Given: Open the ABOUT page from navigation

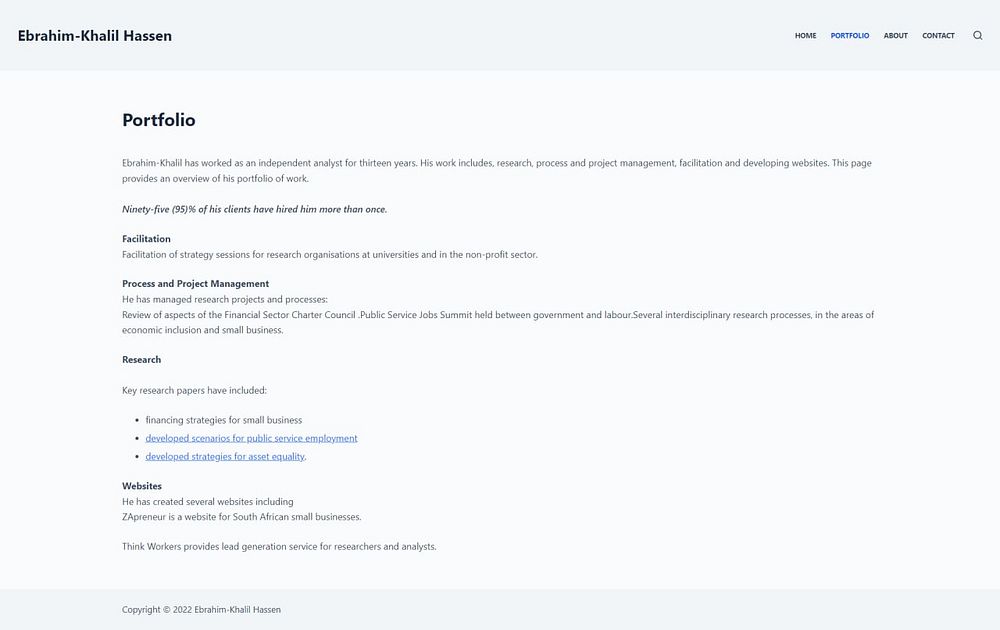Looking at the screenshot, I should click(895, 36).
